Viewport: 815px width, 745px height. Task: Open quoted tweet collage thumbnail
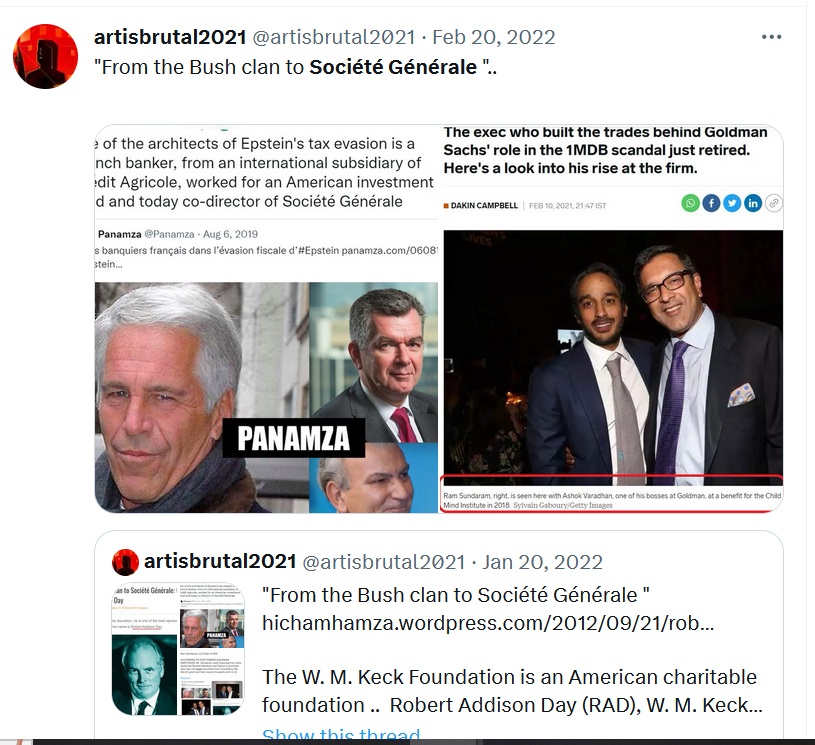[x=178, y=649]
